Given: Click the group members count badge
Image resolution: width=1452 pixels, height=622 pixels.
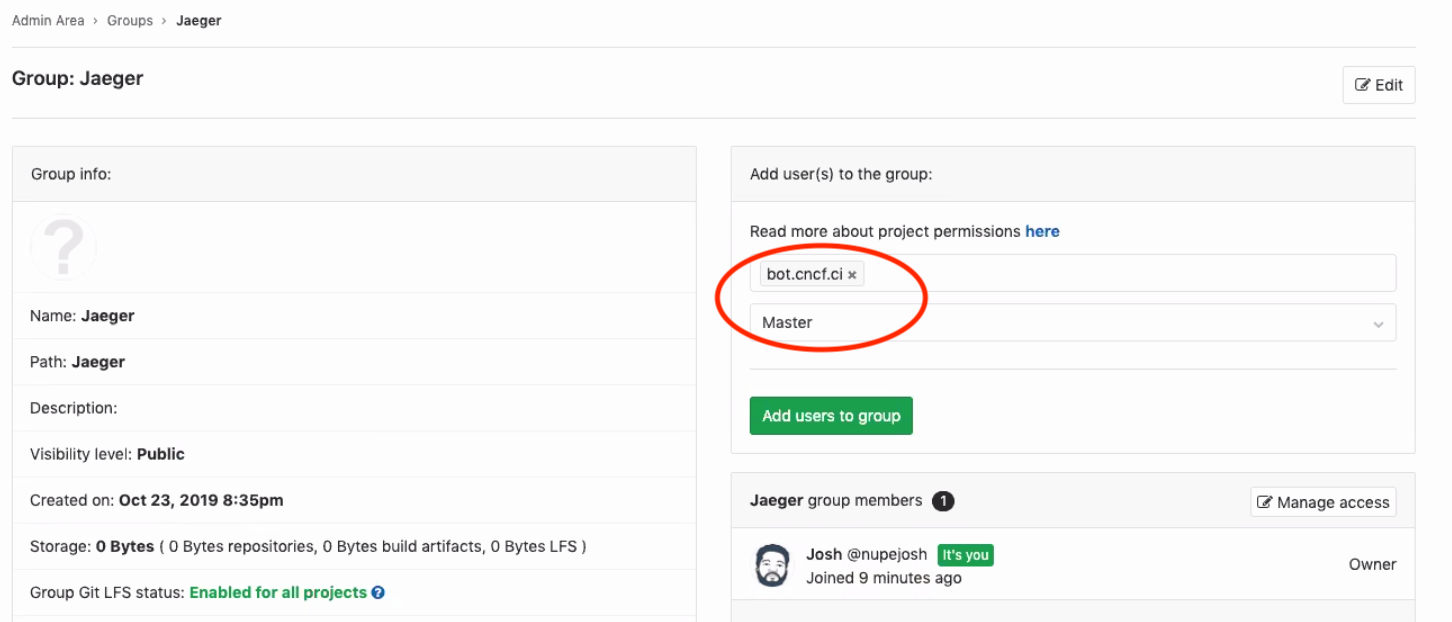Looking at the screenshot, I should [943, 501].
